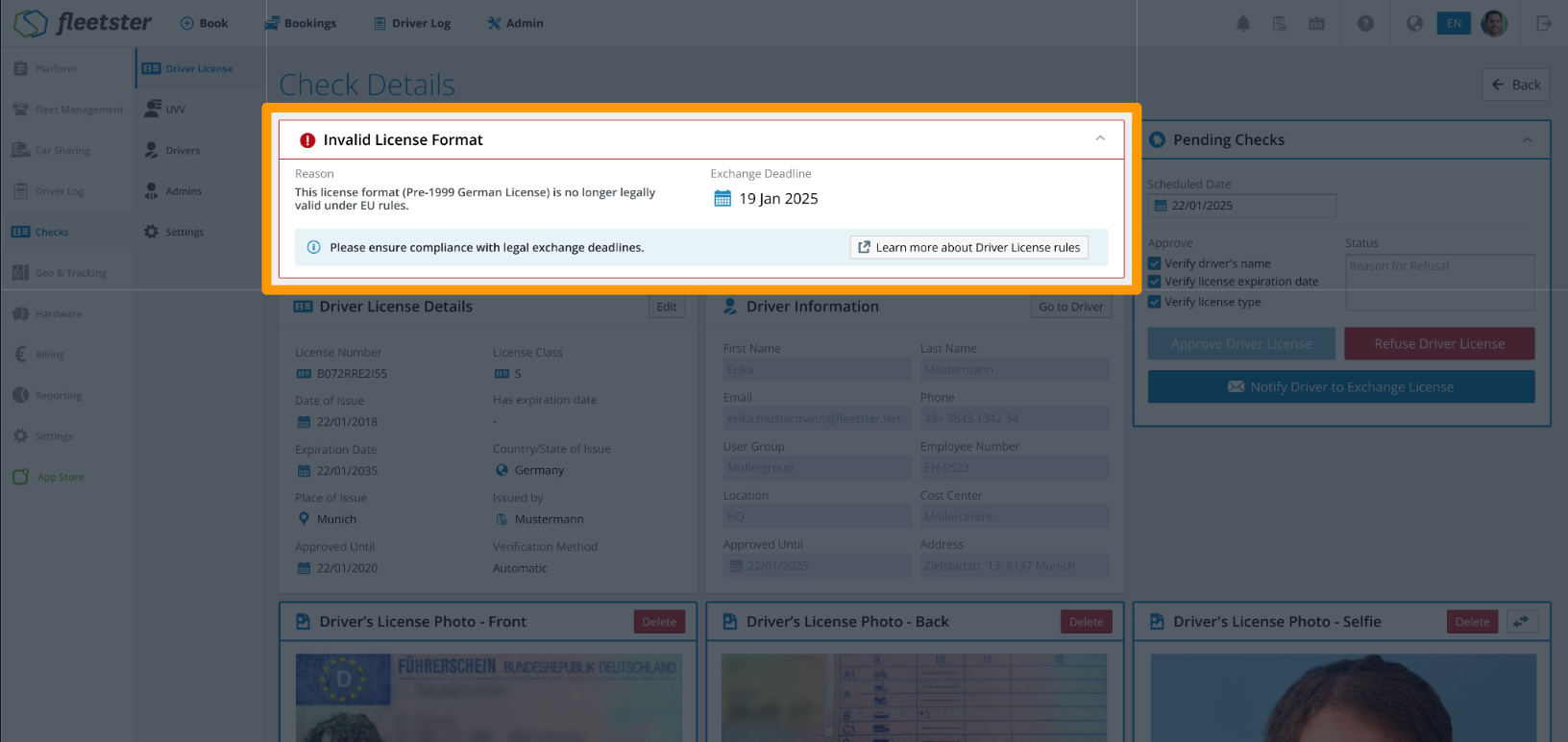Open the Bookings menu
The height and width of the screenshot is (742, 1568).
click(x=301, y=23)
